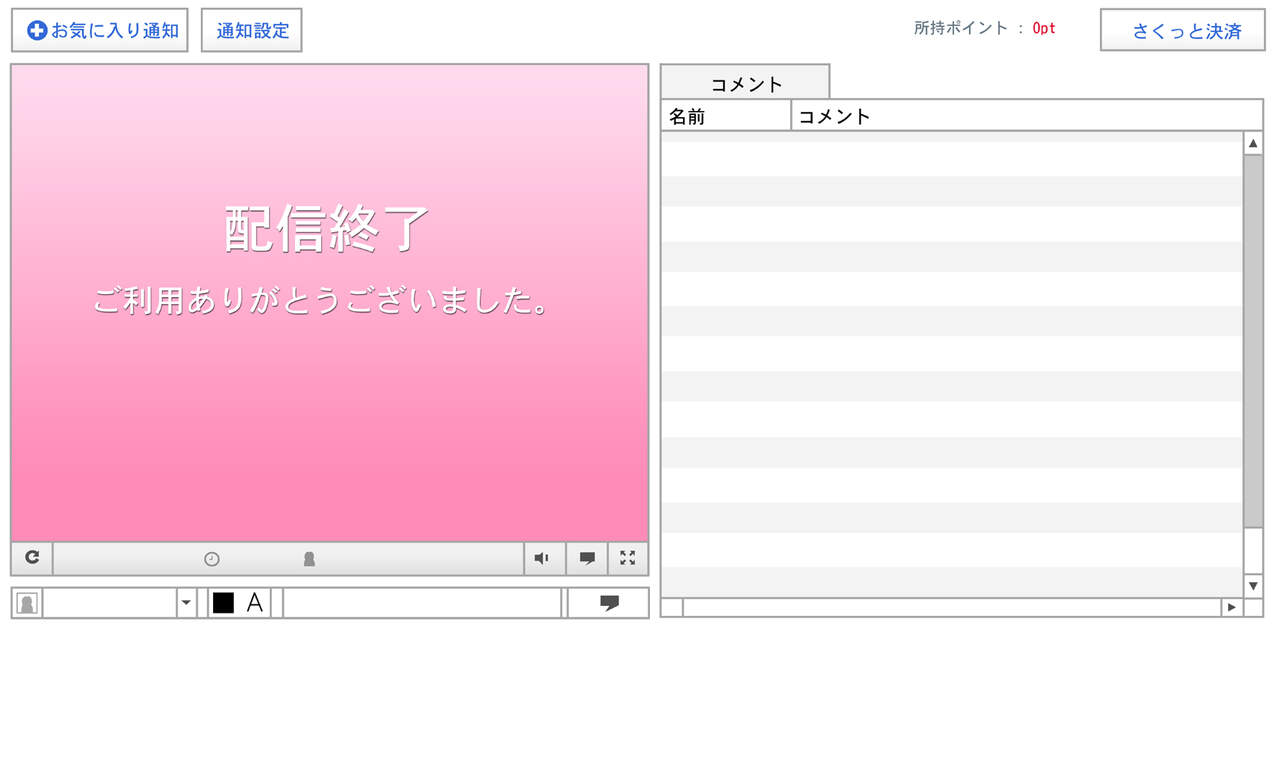This screenshot has width=1280, height=766.
Task: Click the さくっと決済 quick payment button
Action: 1183,30
